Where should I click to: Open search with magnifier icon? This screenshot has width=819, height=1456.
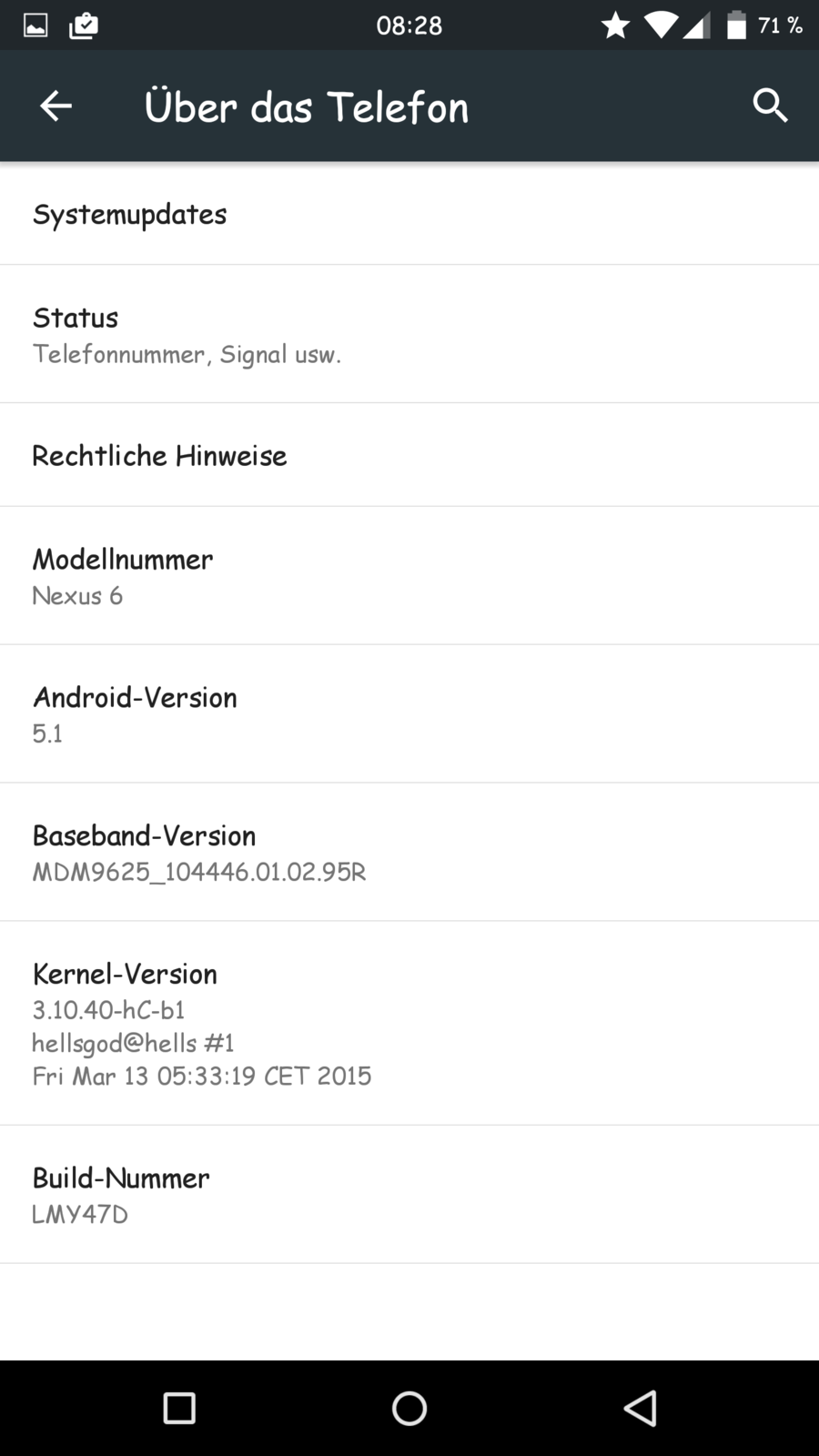(770, 106)
